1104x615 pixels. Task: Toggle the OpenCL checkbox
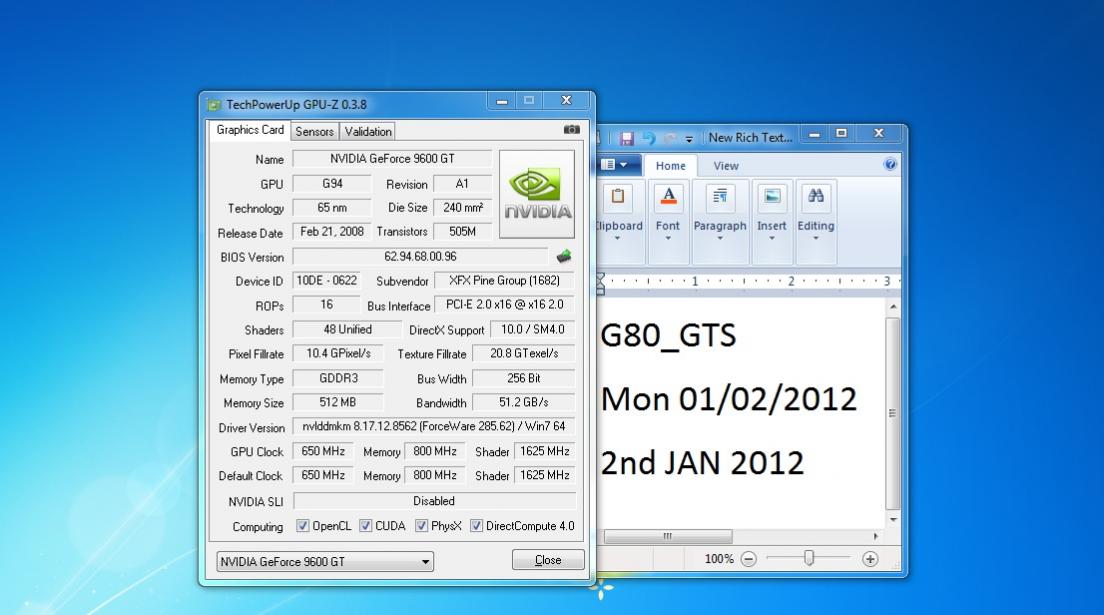303,526
